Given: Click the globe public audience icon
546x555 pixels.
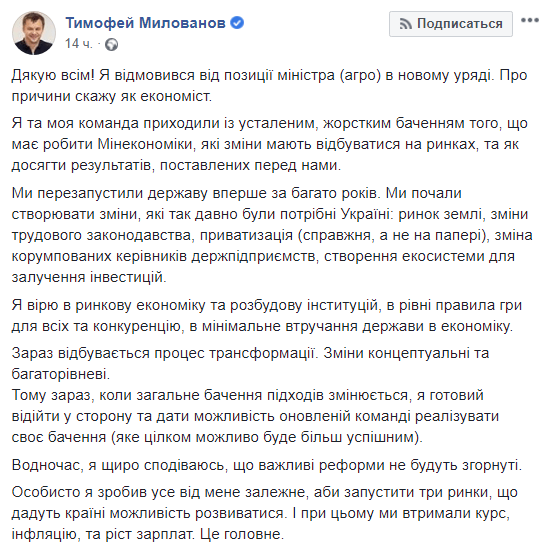Looking at the screenshot, I should click(x=111, y=44).
